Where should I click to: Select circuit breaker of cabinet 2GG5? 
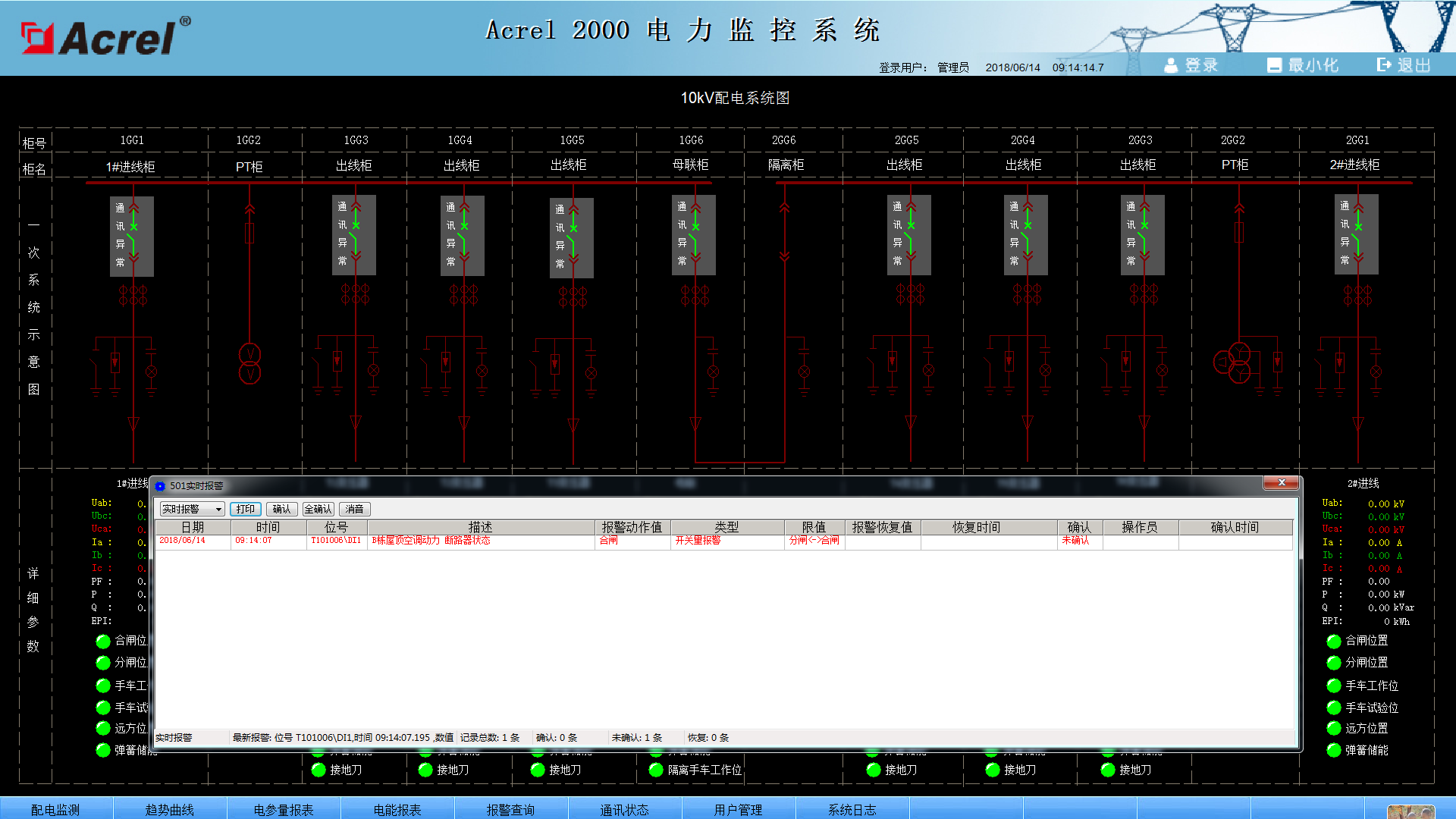pyautogui.click(x=909, y=235)
